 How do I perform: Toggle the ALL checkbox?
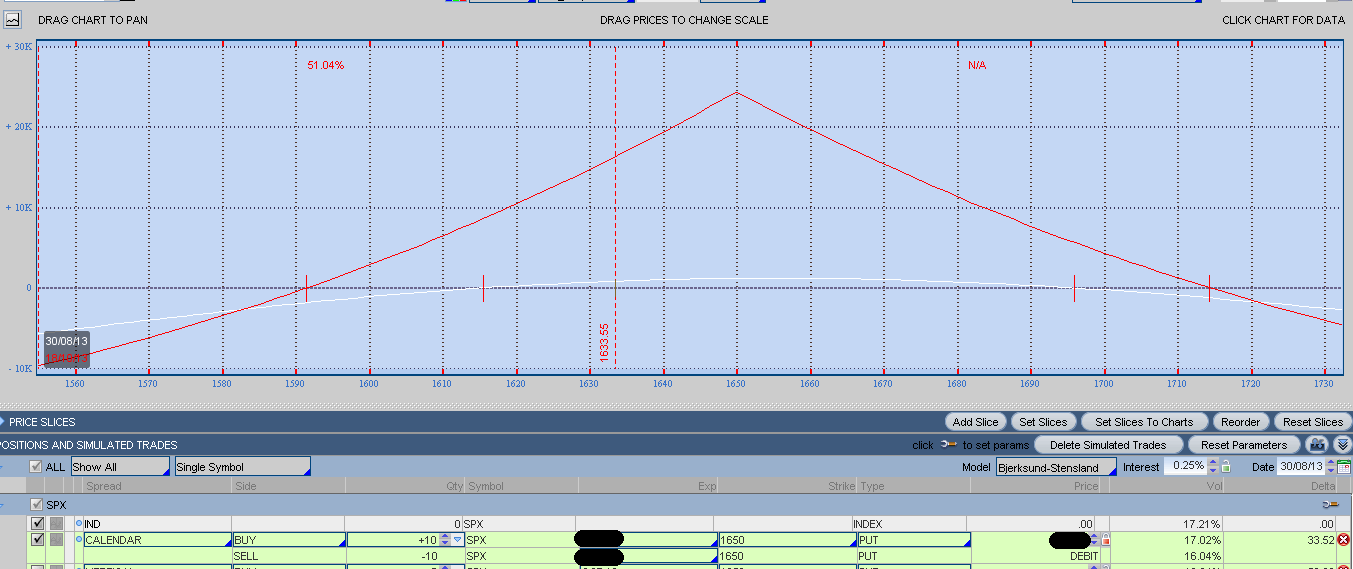tap(36, 467)
